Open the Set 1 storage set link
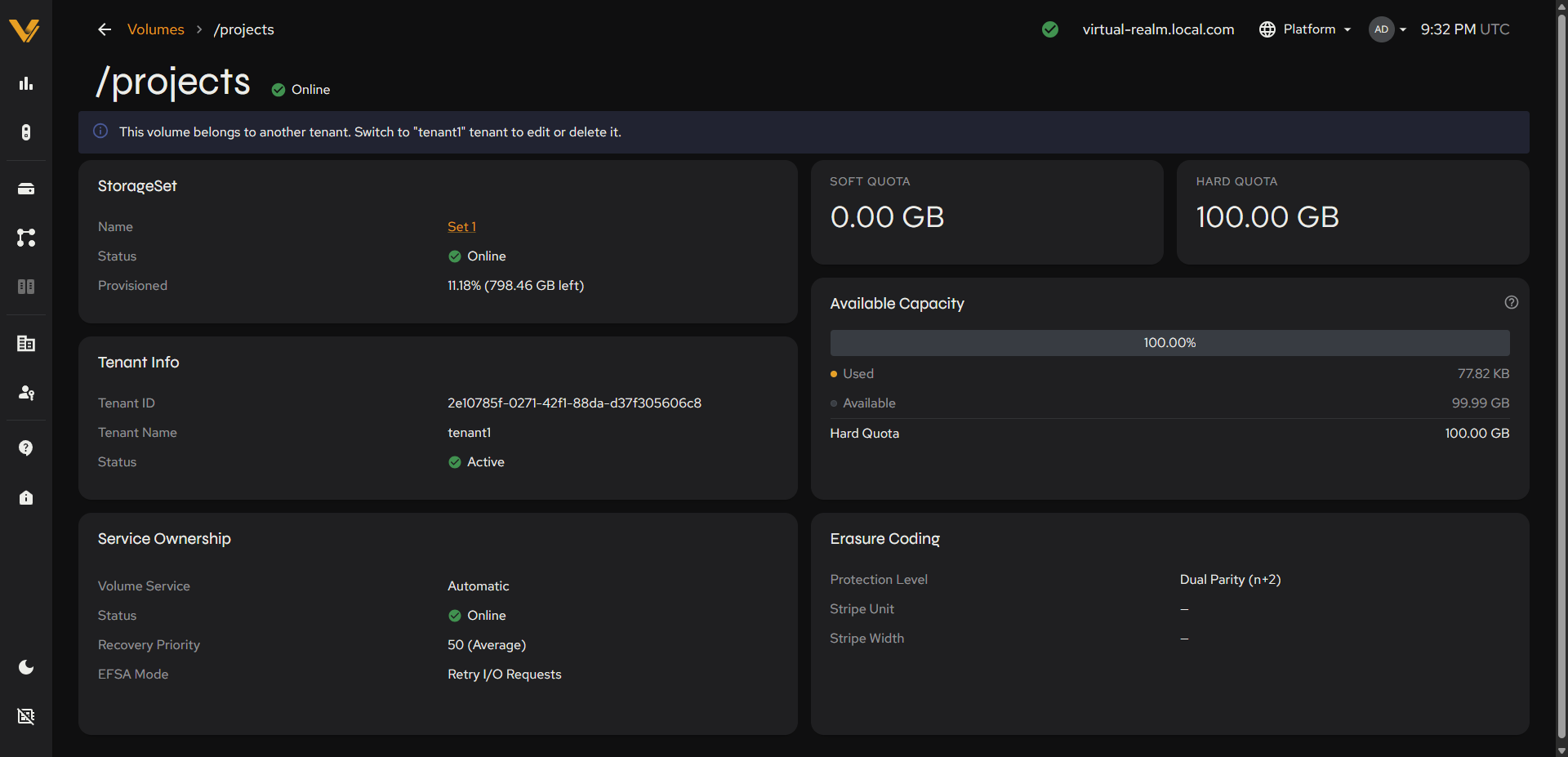The width and height of the screenshot is (1568, 757). tap(461, 227)
